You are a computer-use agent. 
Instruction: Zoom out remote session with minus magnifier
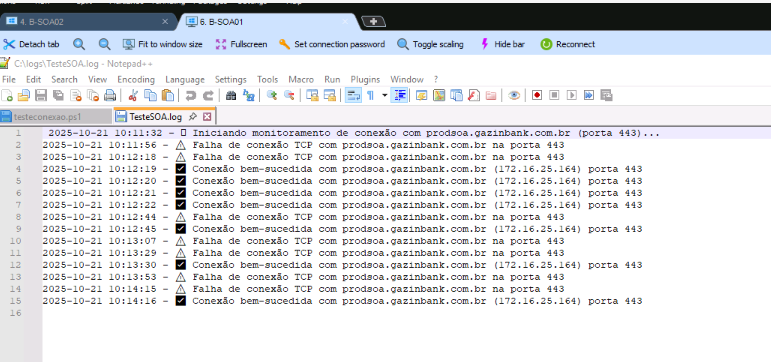(105, 44)
